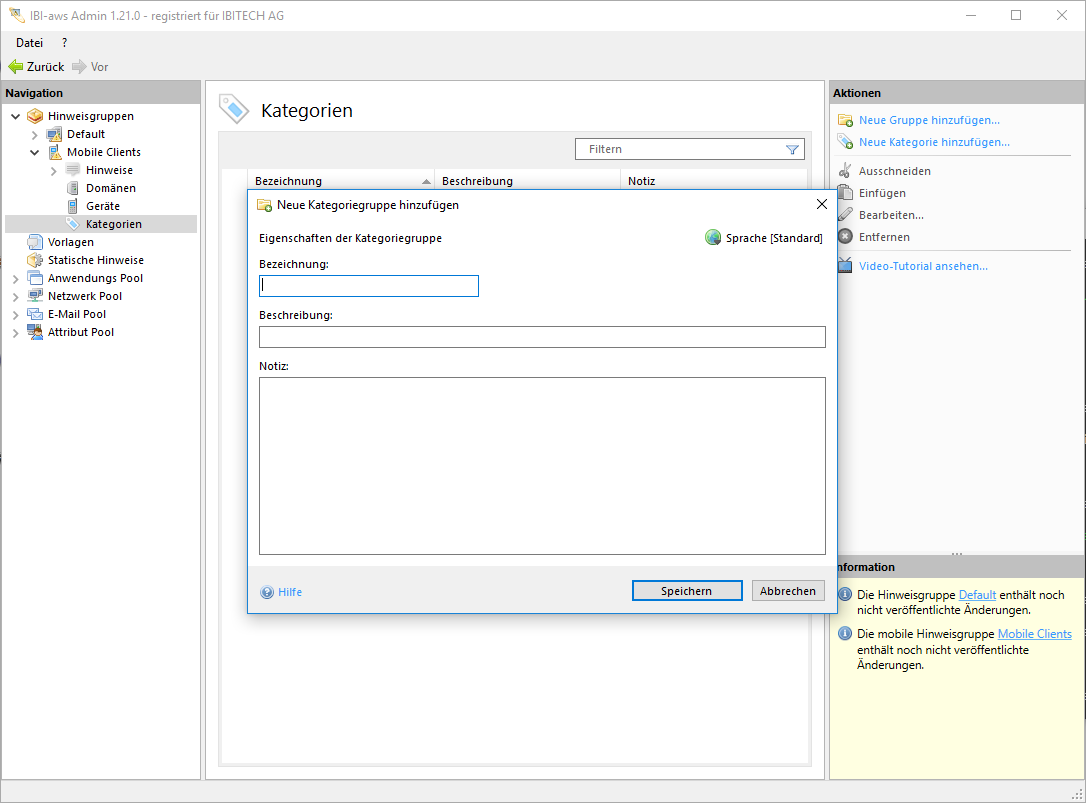This screenshot has width=1086, height=803.
Task: Expand the E-Mail Pool node
Action: click(x=16, y=315)
